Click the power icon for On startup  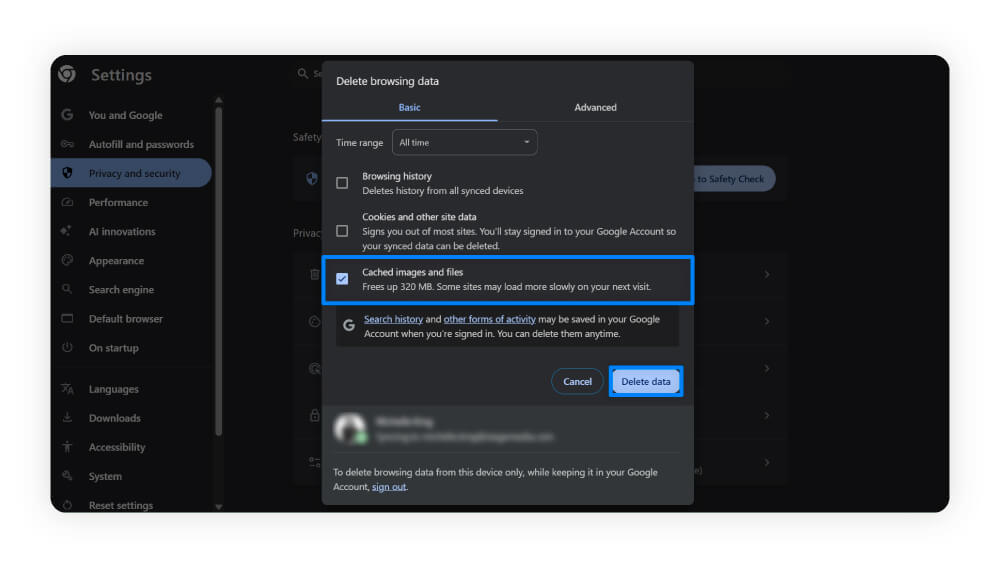(x=67, y=348)
